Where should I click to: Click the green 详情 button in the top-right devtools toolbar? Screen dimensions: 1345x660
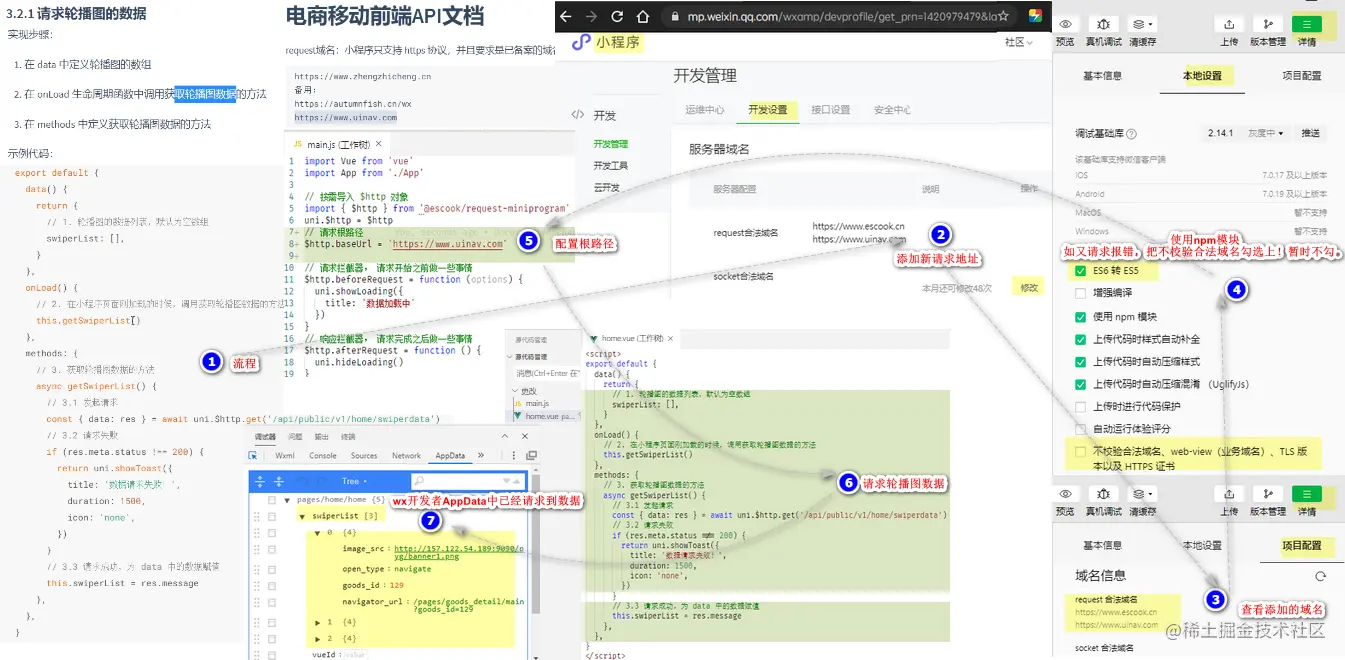click(1306, 25)
